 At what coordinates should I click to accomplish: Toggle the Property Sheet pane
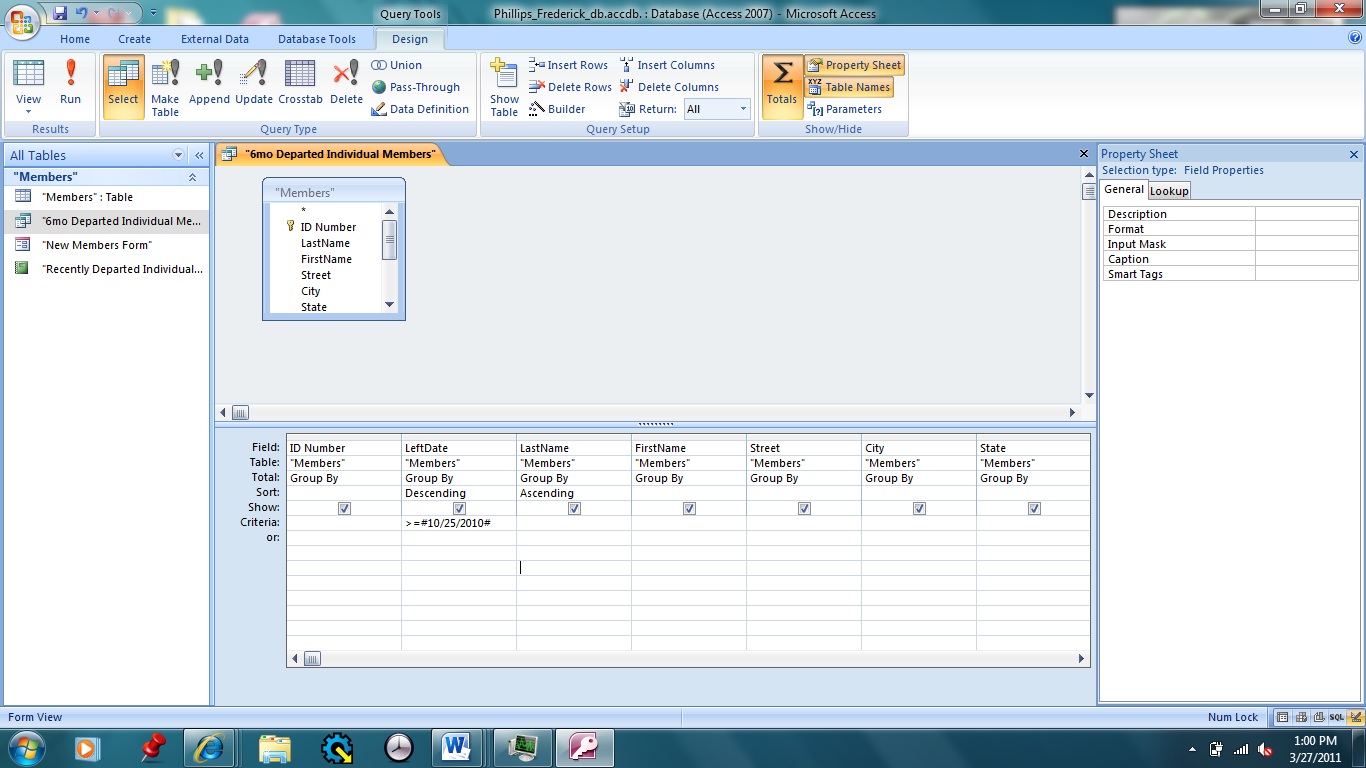coord(854,65)
